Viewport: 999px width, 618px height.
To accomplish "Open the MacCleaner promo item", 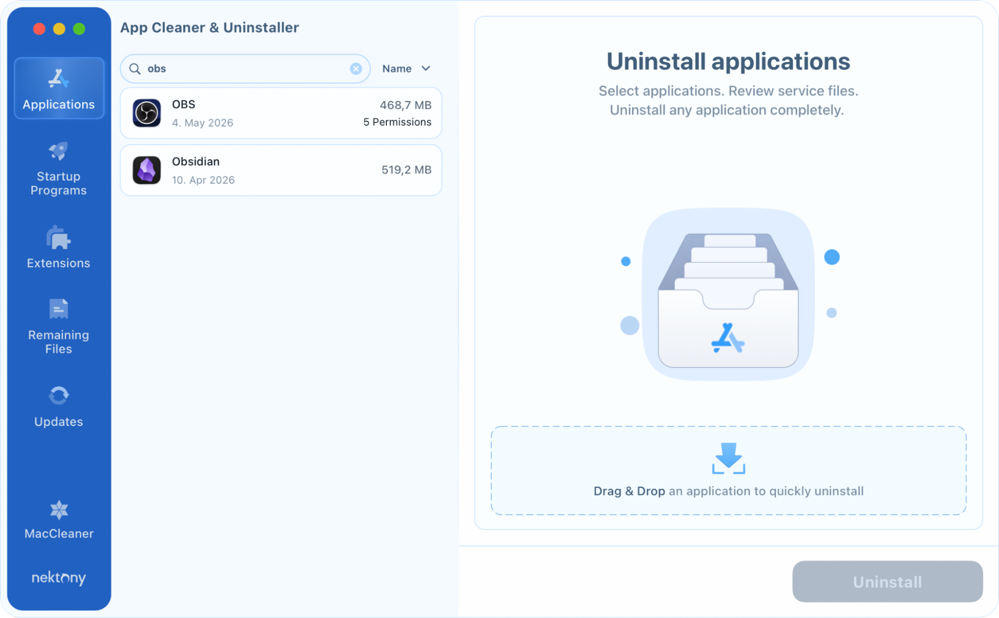I will 59,520.
